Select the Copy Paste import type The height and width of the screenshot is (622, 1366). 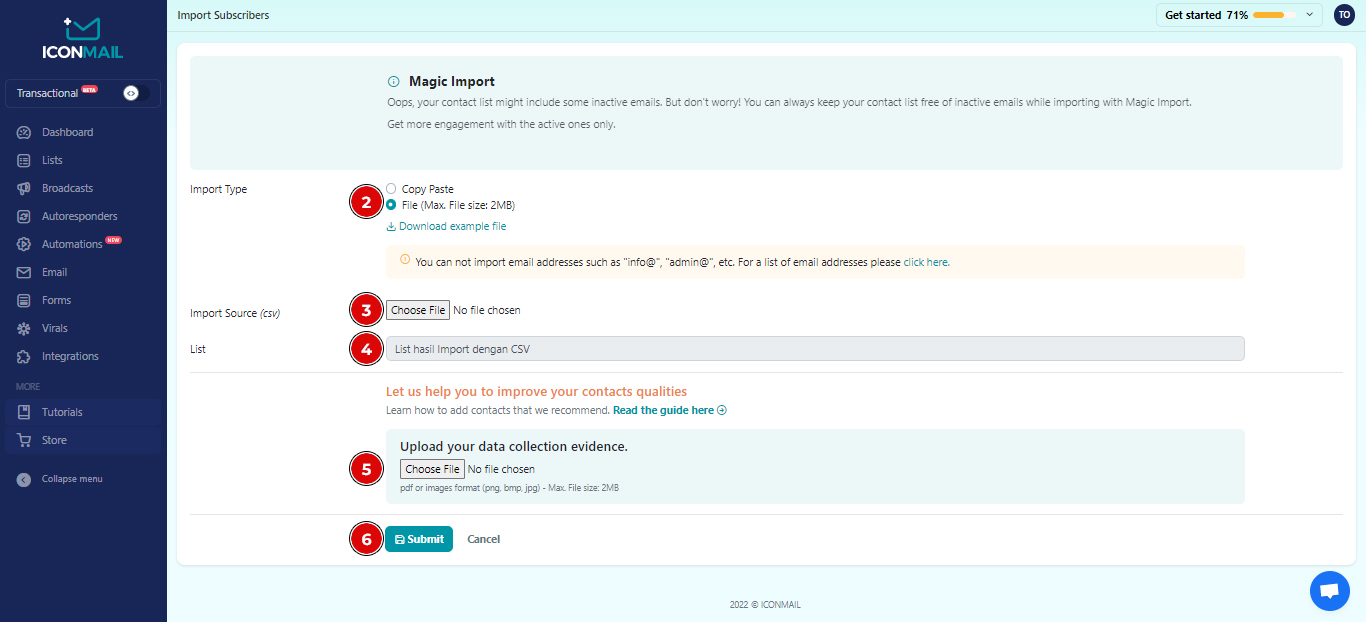[x=391, y=189]
